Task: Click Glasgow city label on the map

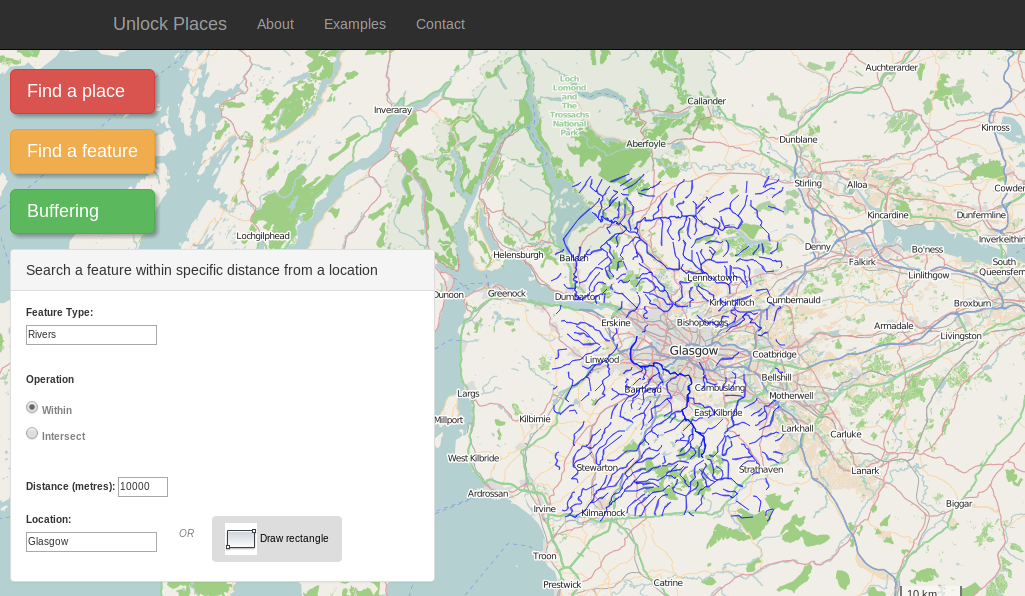Action: pyautogui.click(x=693, y=351)
